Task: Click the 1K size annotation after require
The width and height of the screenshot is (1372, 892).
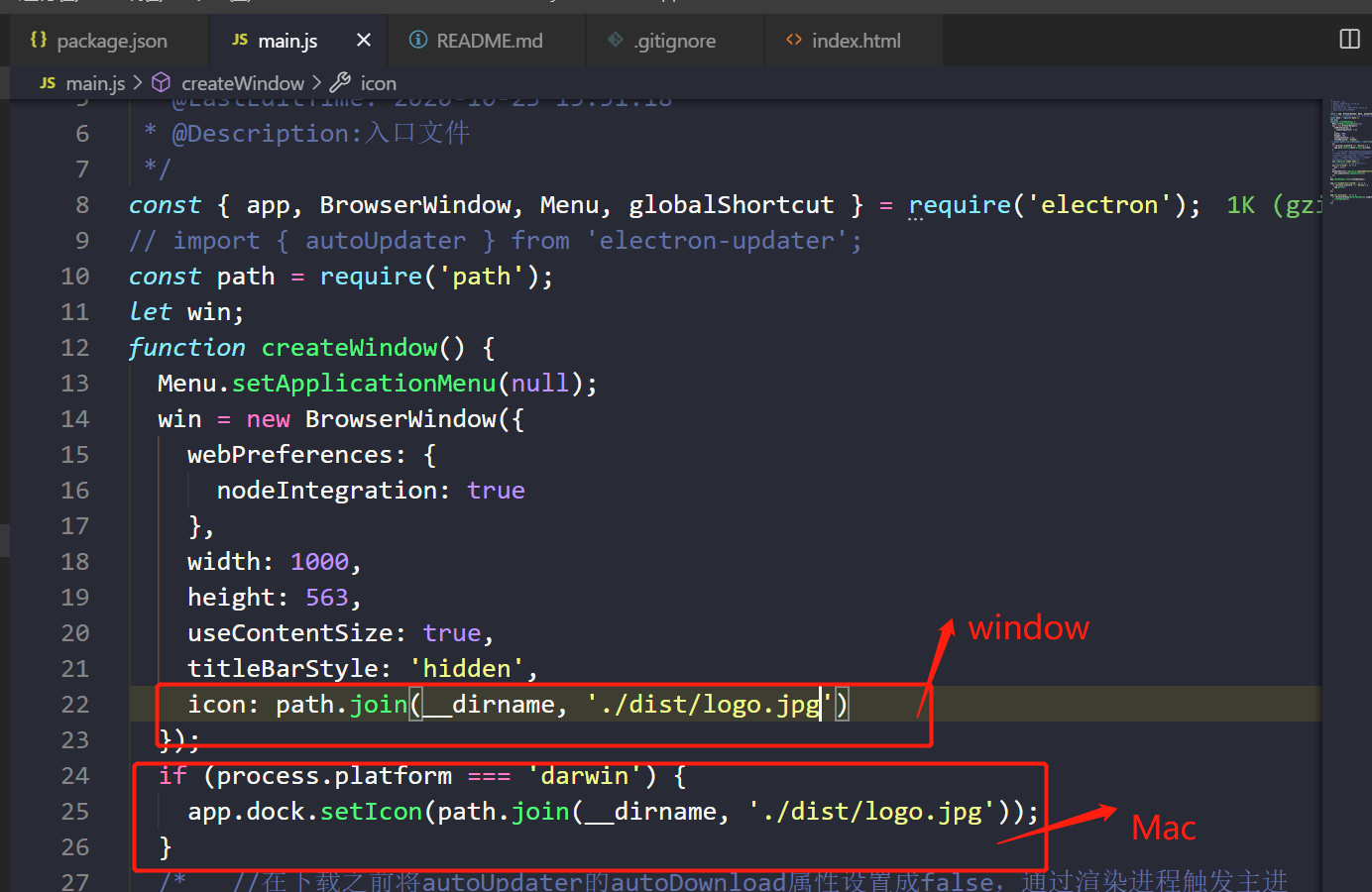Action: (1240, 205)
